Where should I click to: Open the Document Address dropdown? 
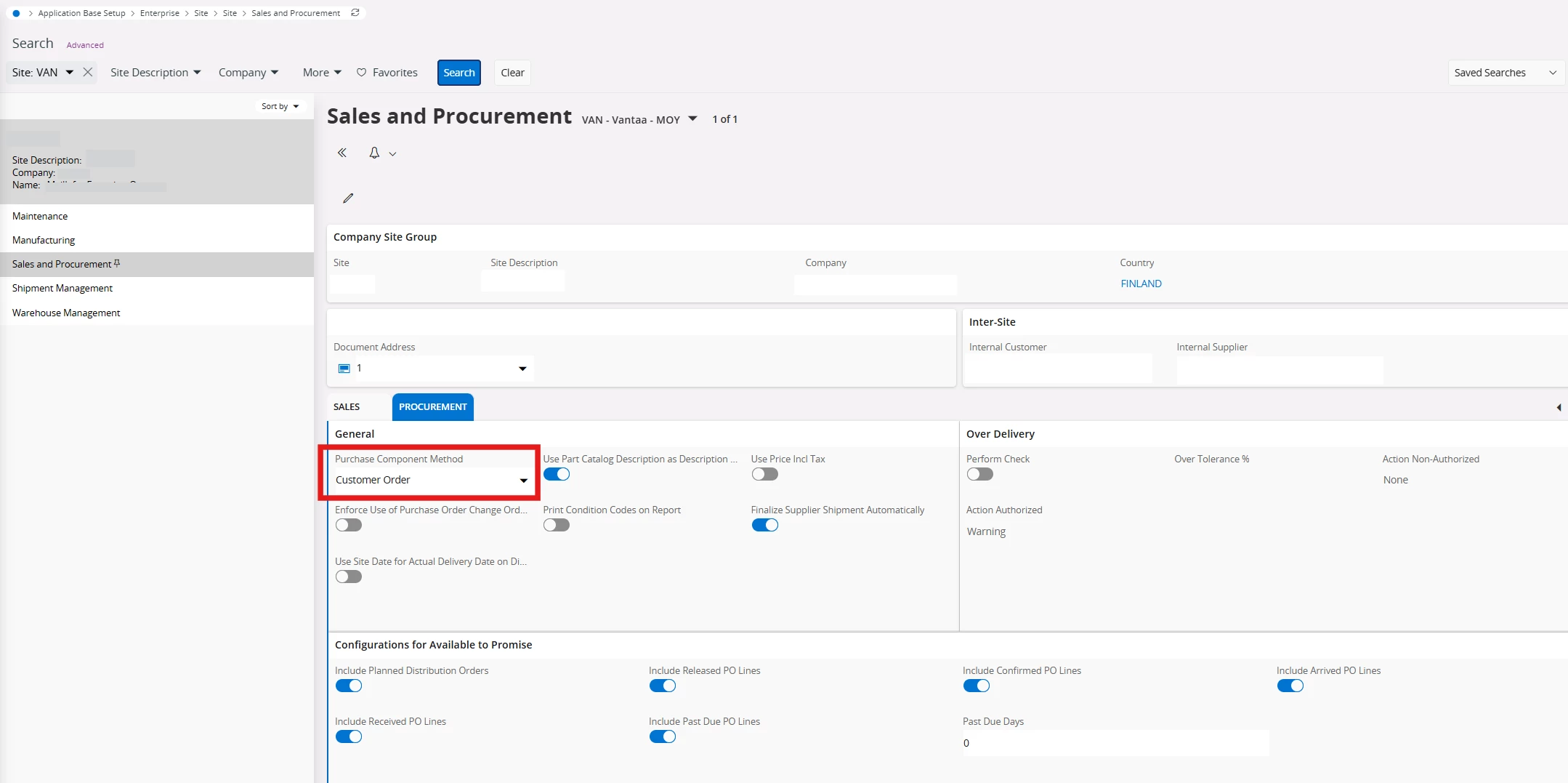[x=522, y=369]
